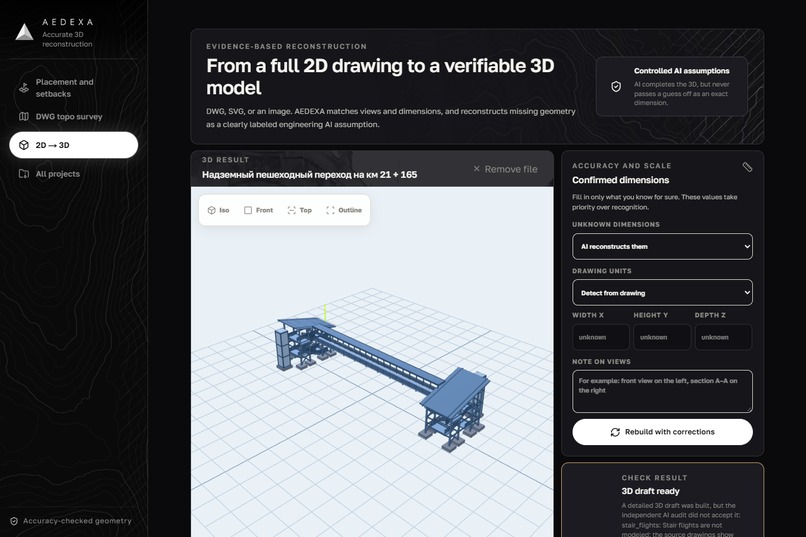Screen dimensions: 806x537
Task: Remove the uploaded file
Action: [x=505, y=169]
